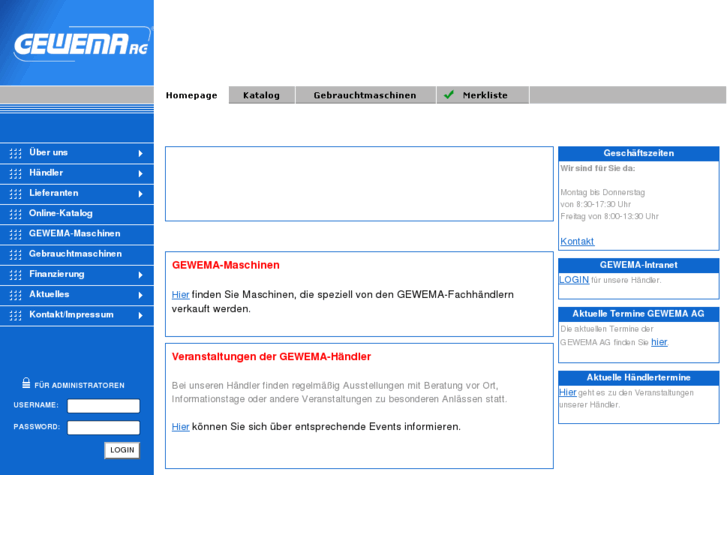The image size is (727, 545).
Task: Switch to the Homepage tab
Action: [191, 95]
